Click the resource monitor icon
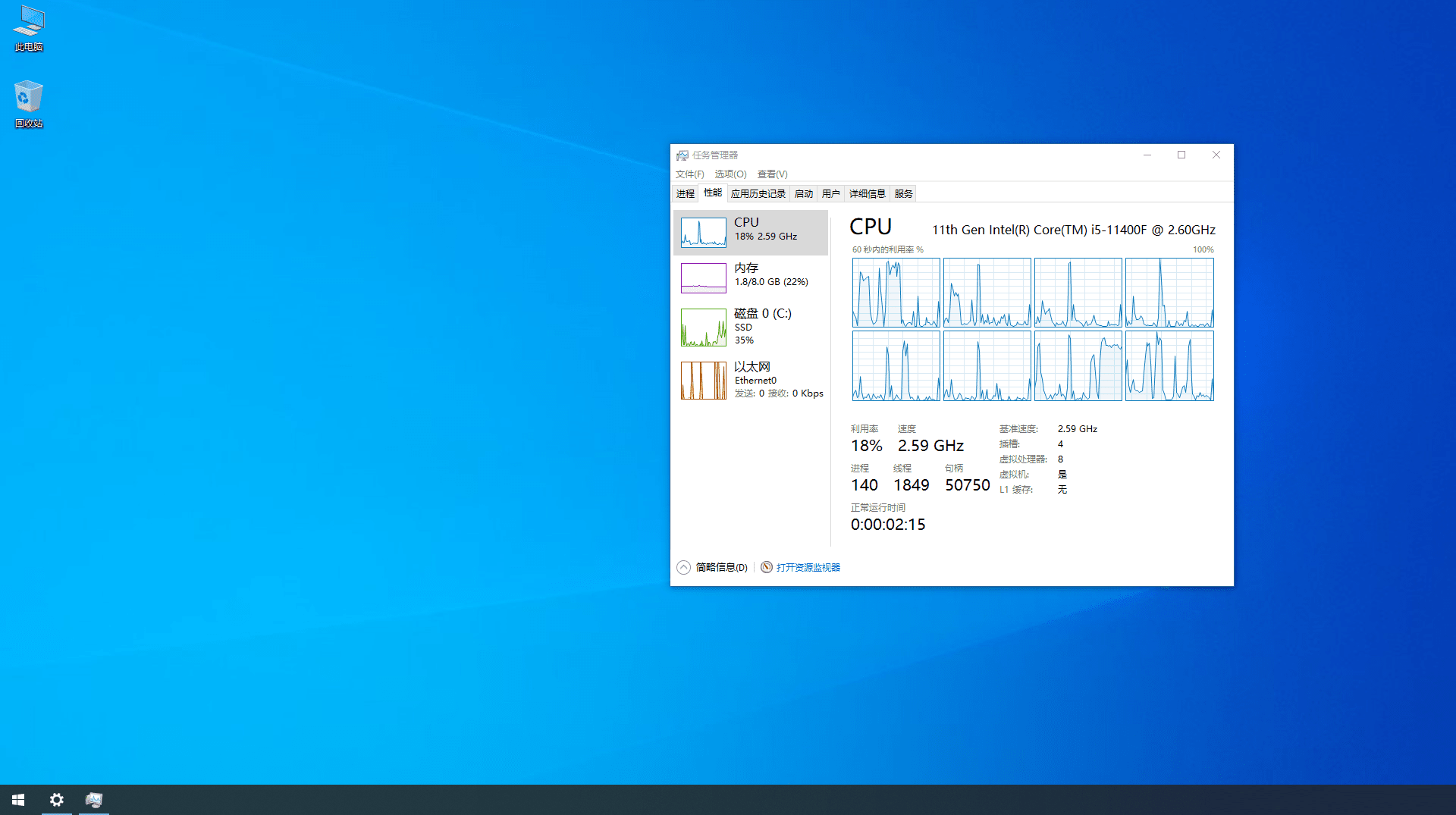This screenshot has width=1456, height=815. (767, 567)
